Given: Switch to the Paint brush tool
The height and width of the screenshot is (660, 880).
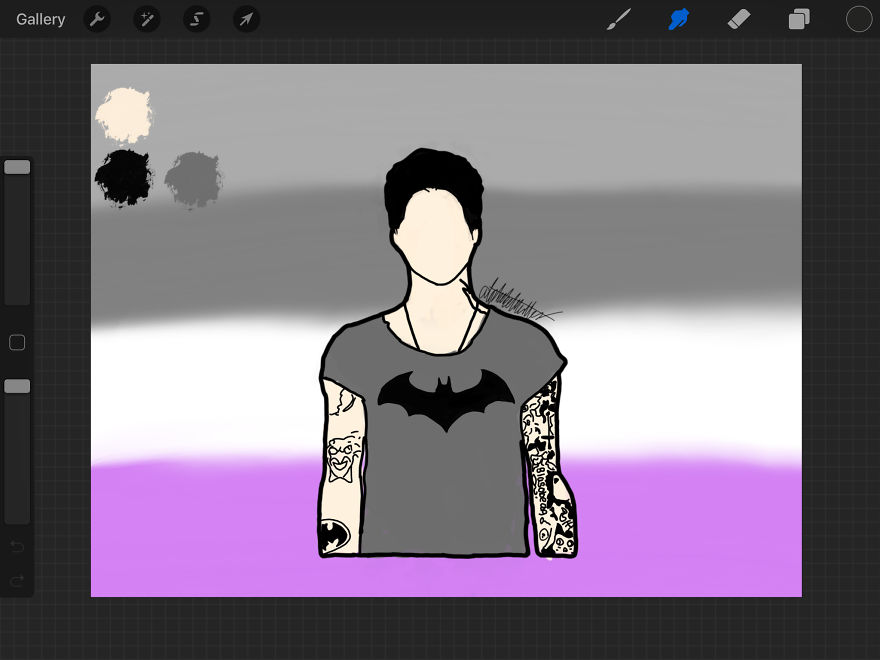Looking at the screenshot, I should (618, 19).
